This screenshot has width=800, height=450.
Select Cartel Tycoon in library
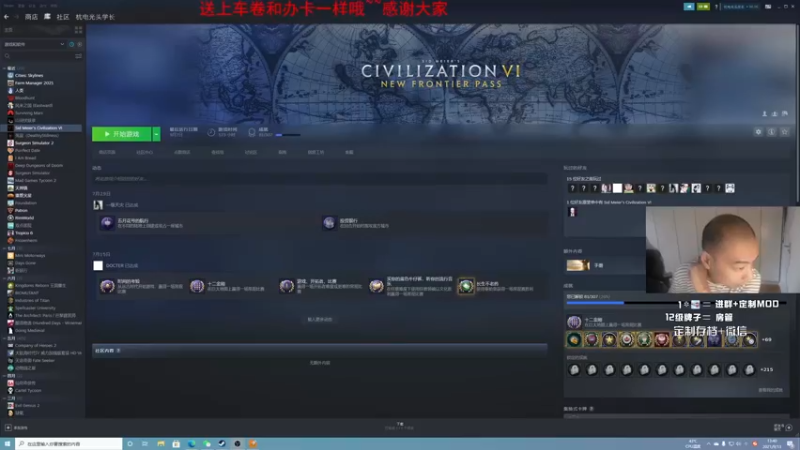click(x=28, y=390)
